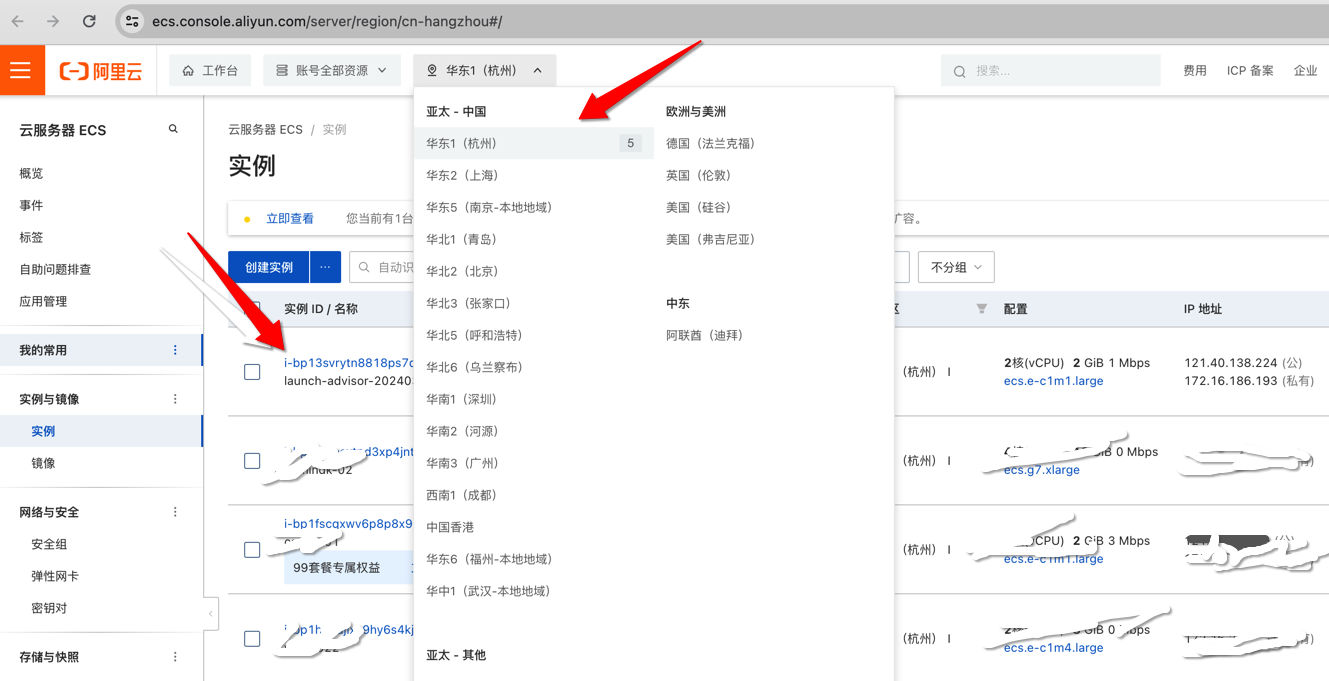Click the browser address bar URL
The width and height of the screenshot is (1329, 681).
(x=327, y=21)
